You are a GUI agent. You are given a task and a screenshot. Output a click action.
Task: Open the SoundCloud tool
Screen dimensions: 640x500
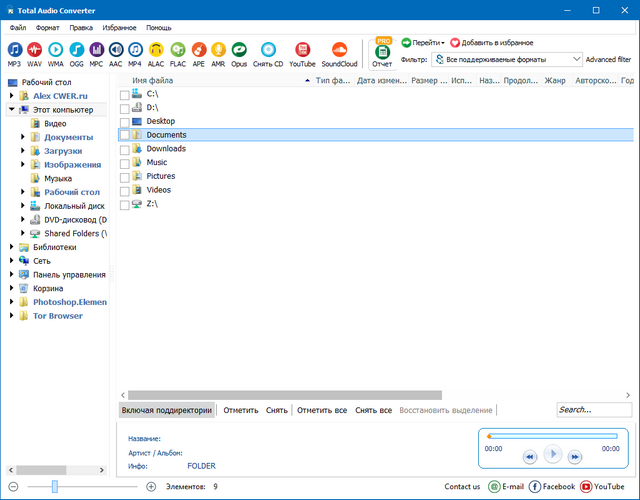pyautogui.click(x=340, y=50)
